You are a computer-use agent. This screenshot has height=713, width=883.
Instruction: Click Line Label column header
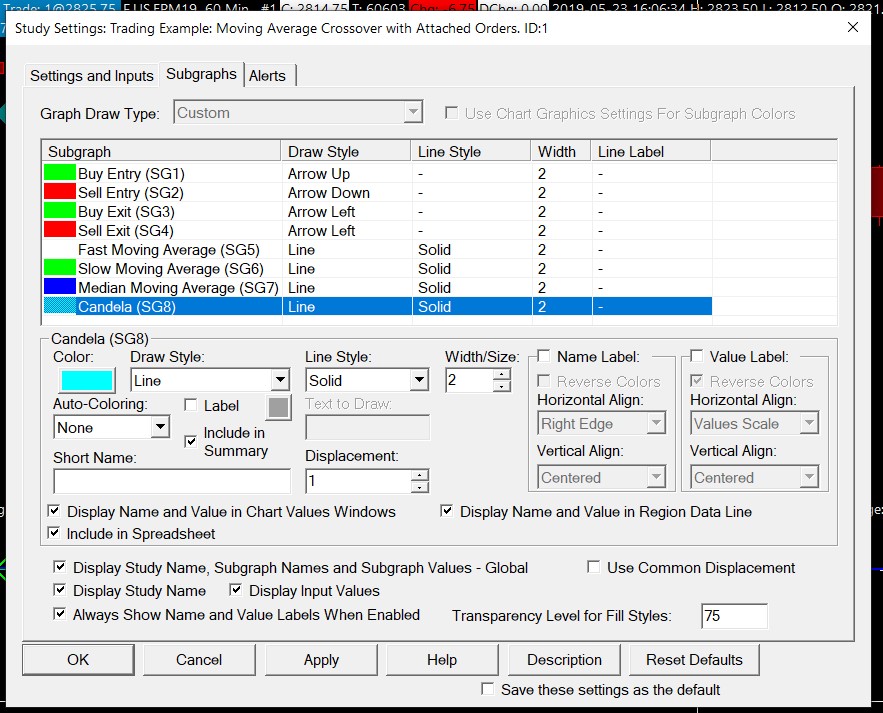(651, 151)
